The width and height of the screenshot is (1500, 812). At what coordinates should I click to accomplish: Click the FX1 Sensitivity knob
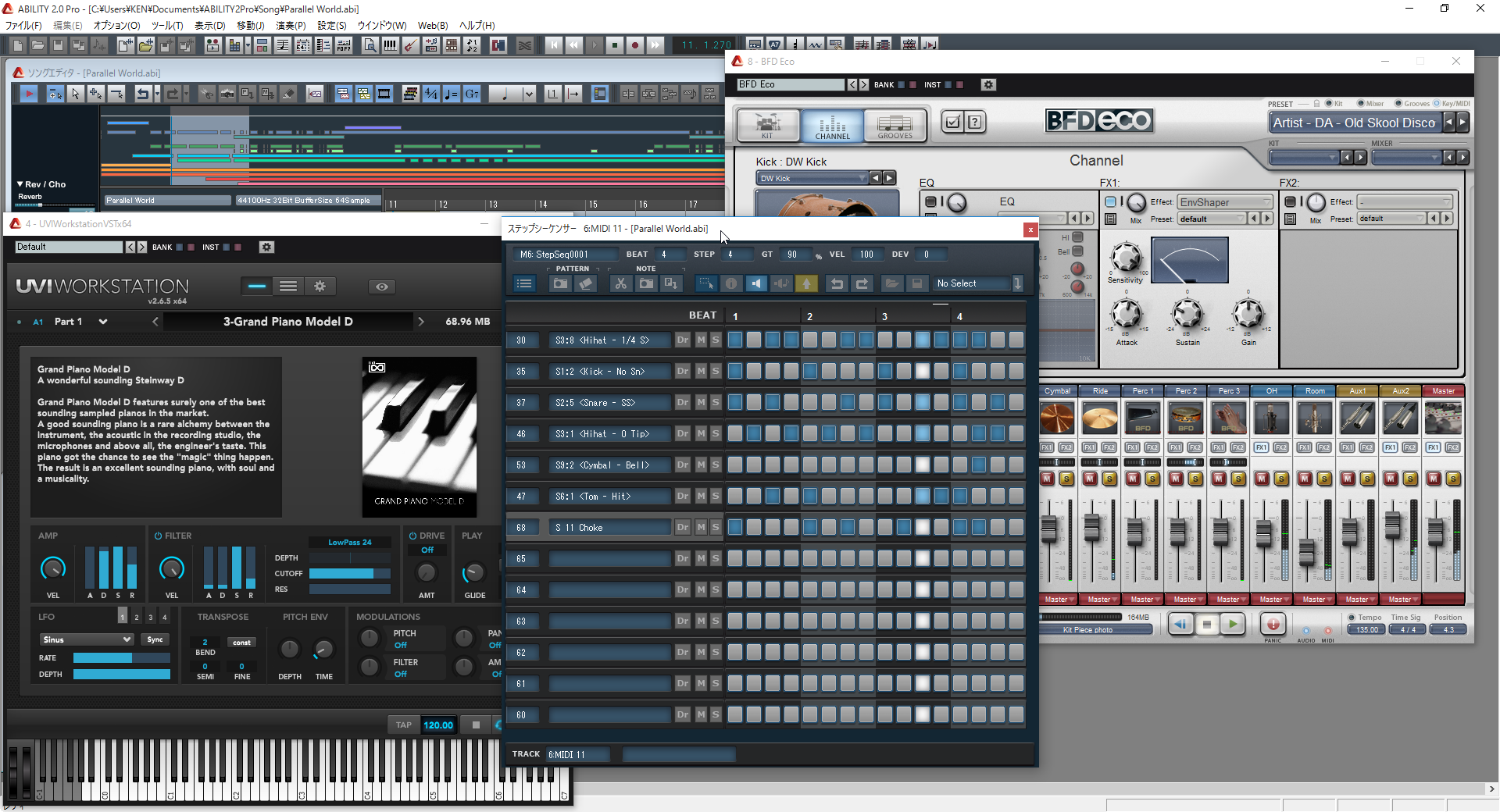(1126, 256)
